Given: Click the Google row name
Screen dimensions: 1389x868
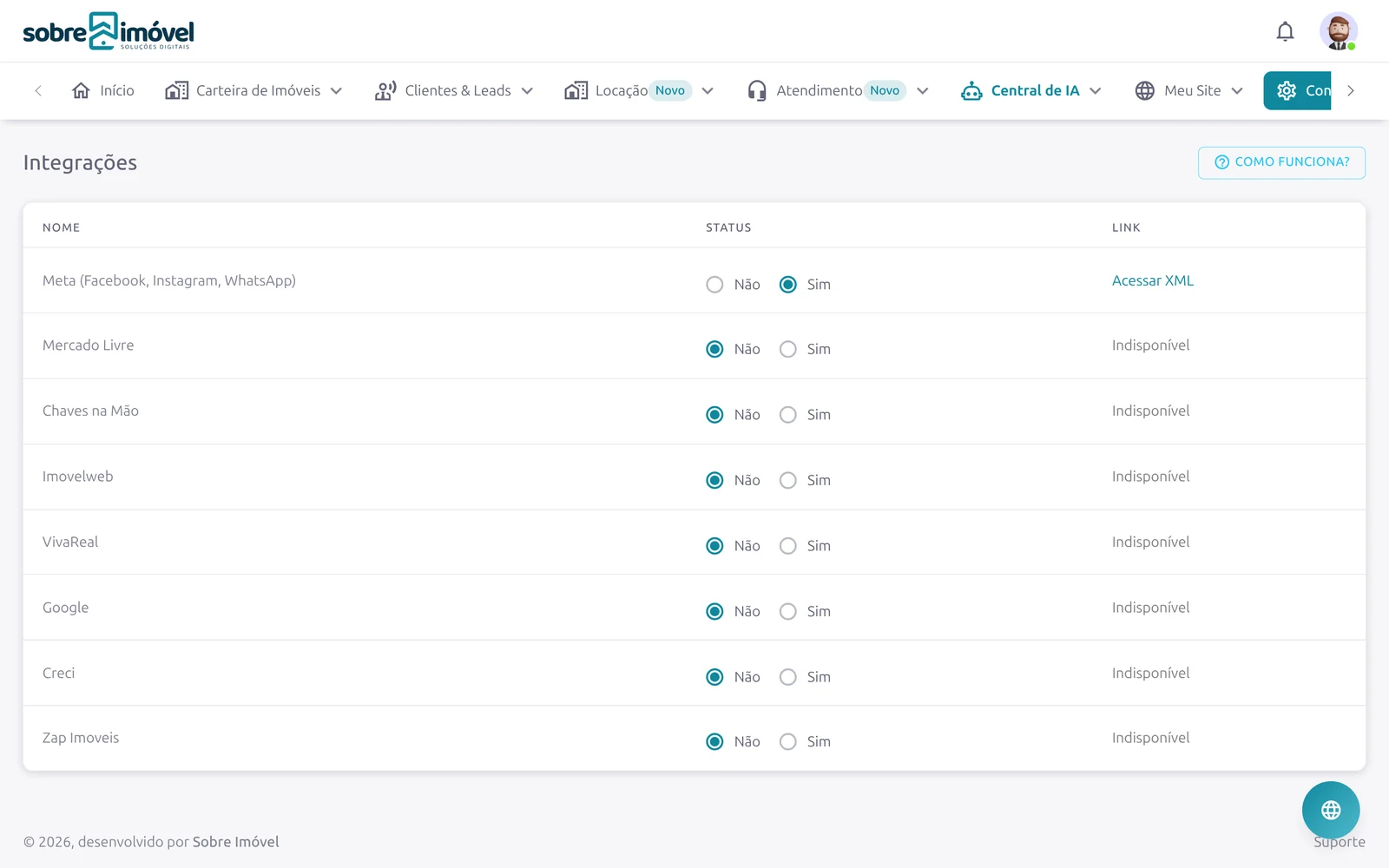Looking at the screenshot, I should click(66, 608).
